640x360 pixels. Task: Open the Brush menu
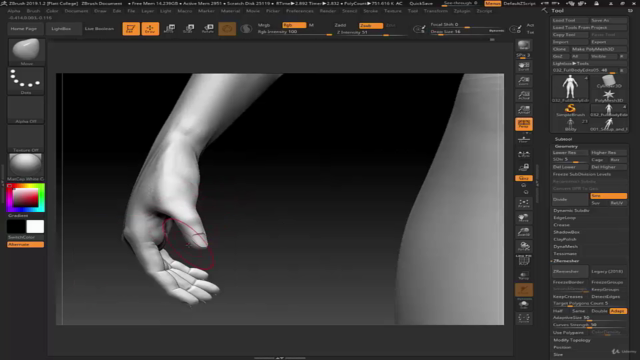33,11
